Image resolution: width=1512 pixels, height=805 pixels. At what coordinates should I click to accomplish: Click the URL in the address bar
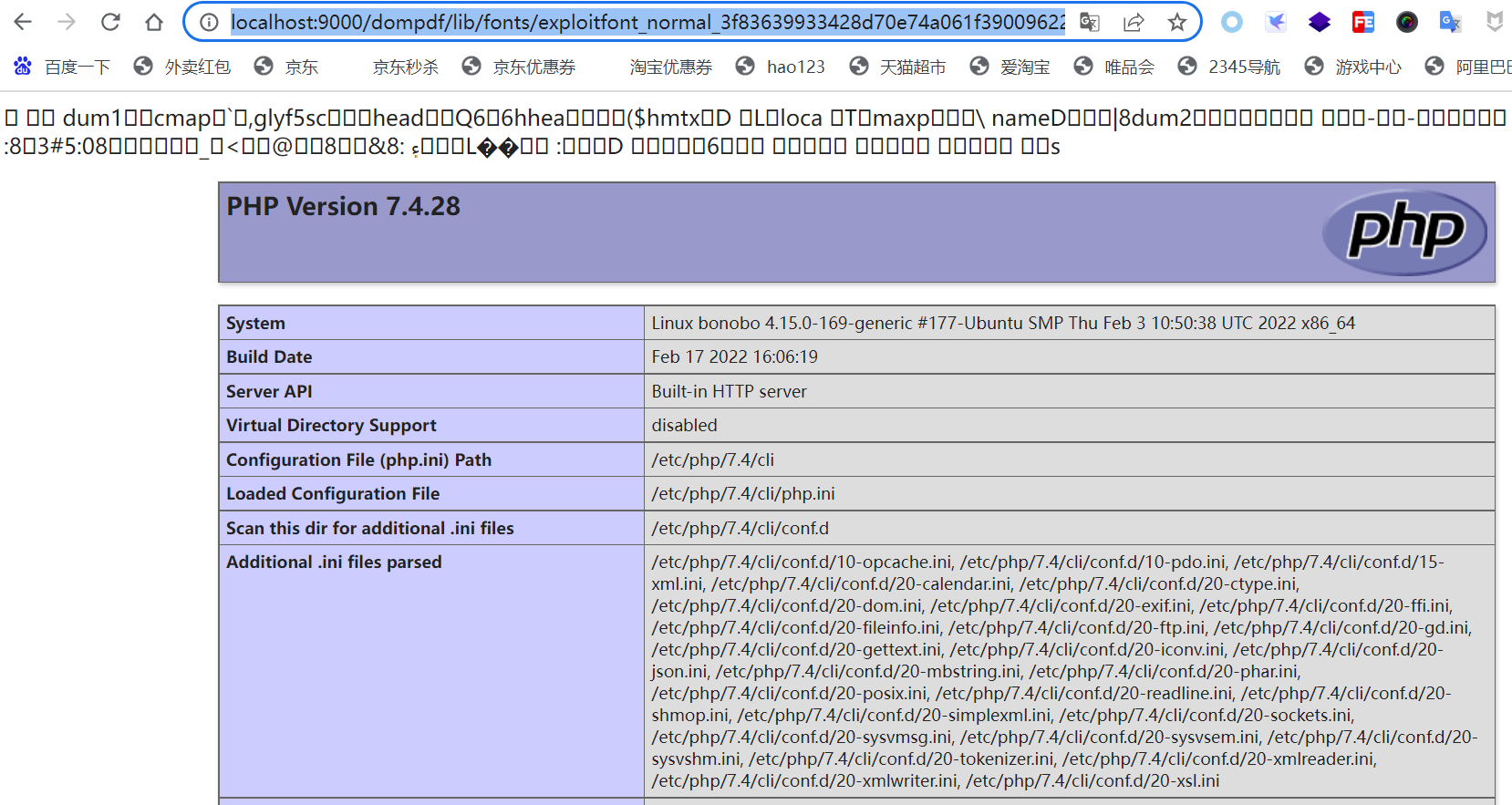tap(647, 22)
